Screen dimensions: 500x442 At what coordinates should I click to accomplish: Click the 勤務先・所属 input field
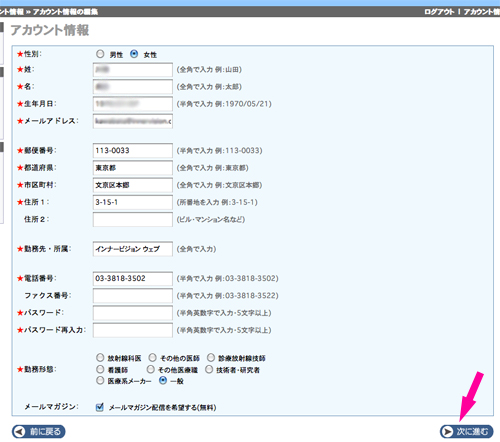pyautogui.click(x=133, y=249)
